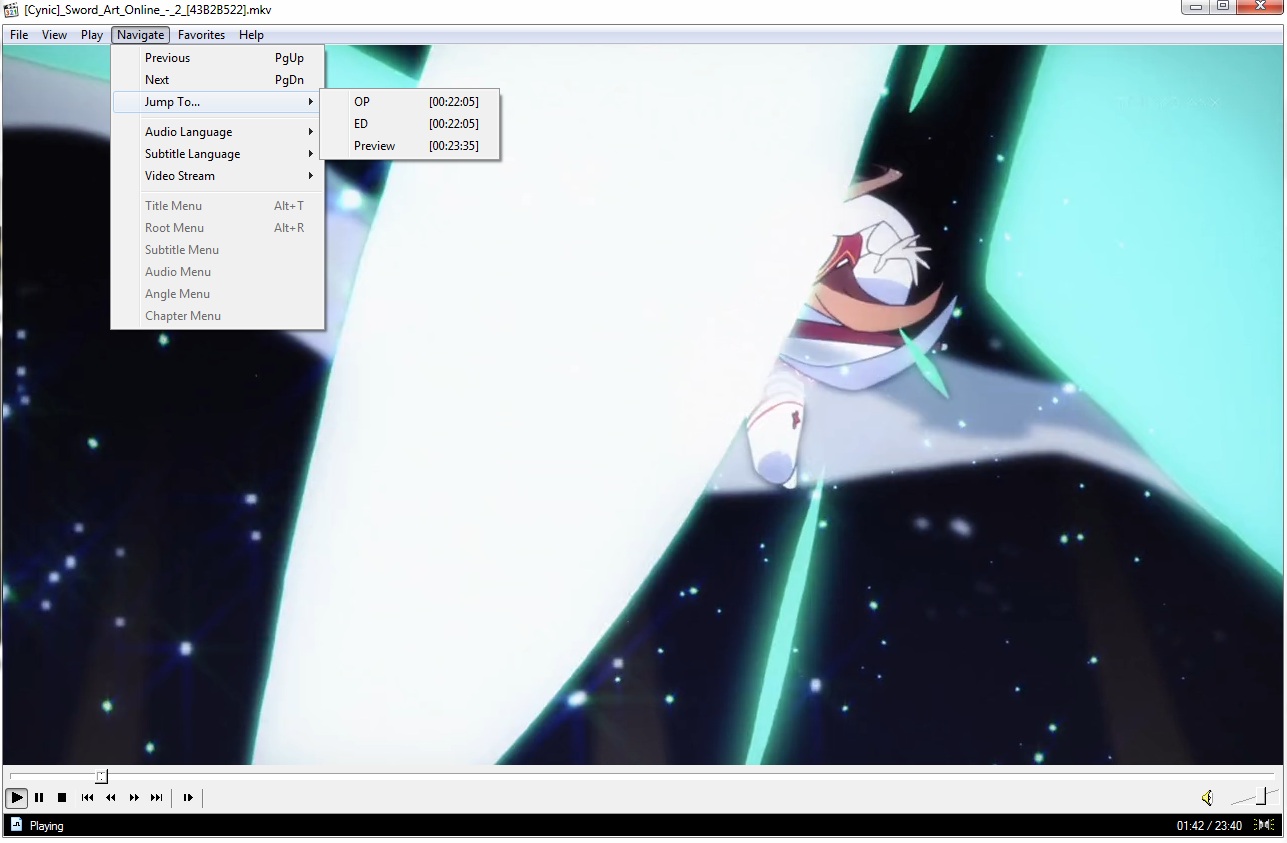Click the Play button

coord(16,797)
